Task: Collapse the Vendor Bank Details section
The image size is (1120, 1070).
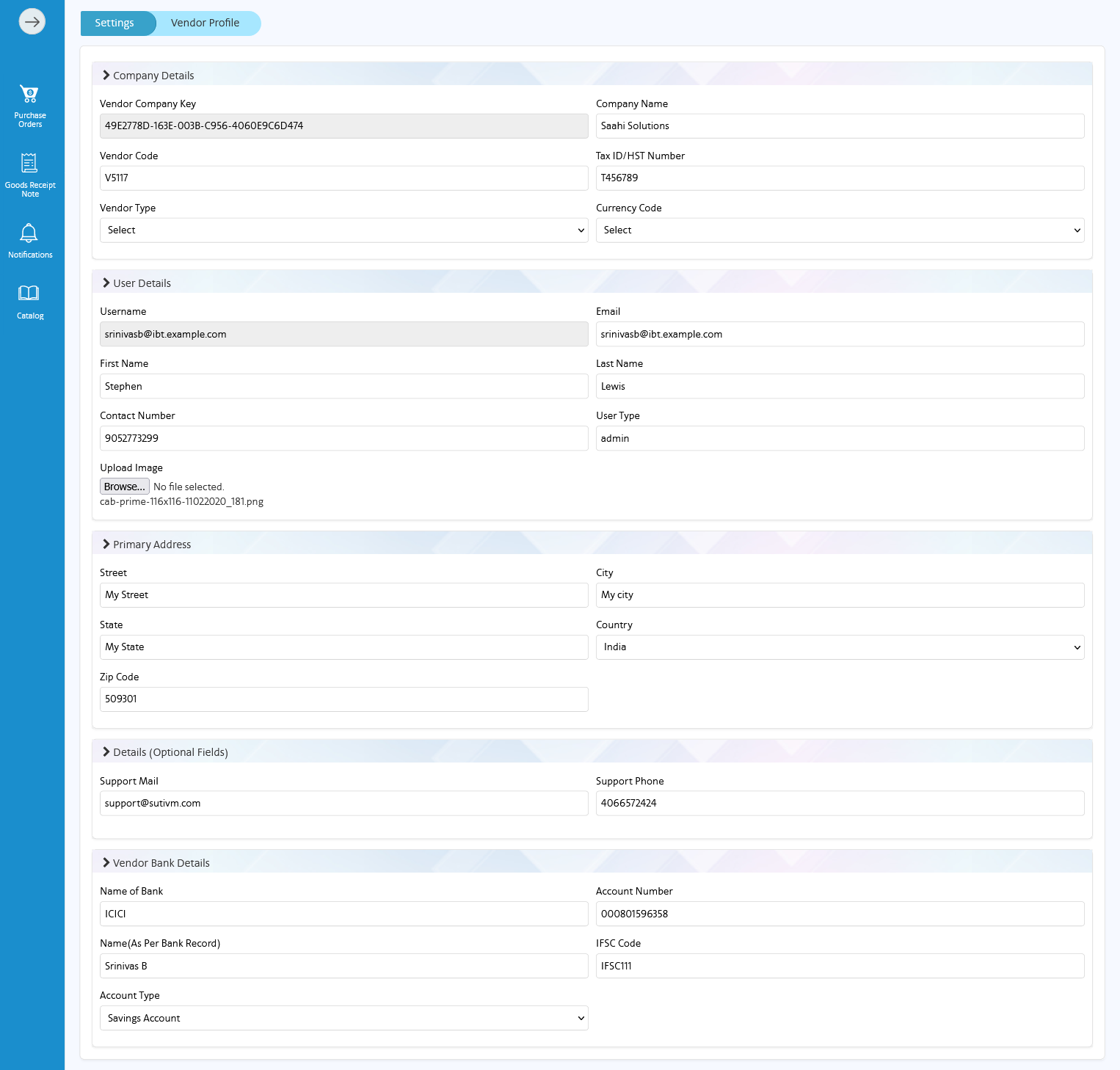Action: click(106, 862)
